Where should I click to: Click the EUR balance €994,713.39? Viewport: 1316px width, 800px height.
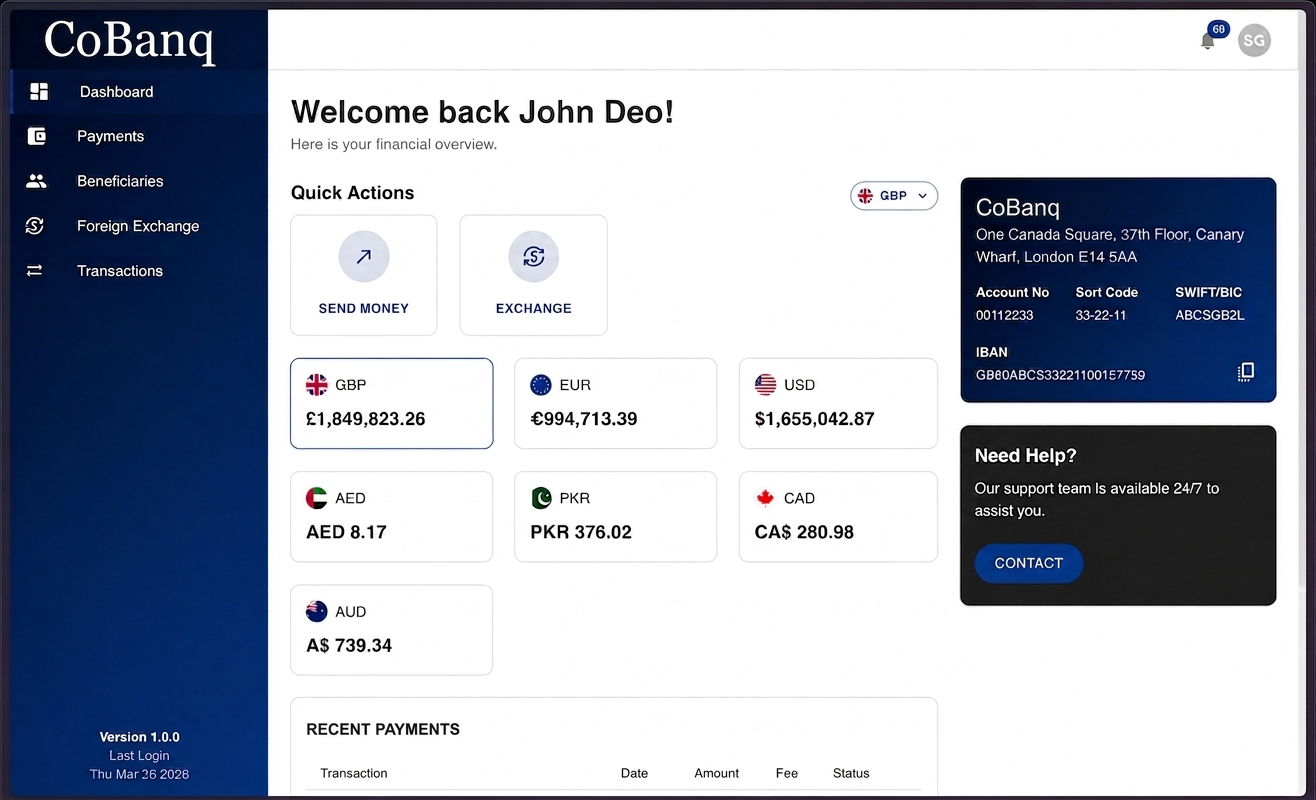584,419
